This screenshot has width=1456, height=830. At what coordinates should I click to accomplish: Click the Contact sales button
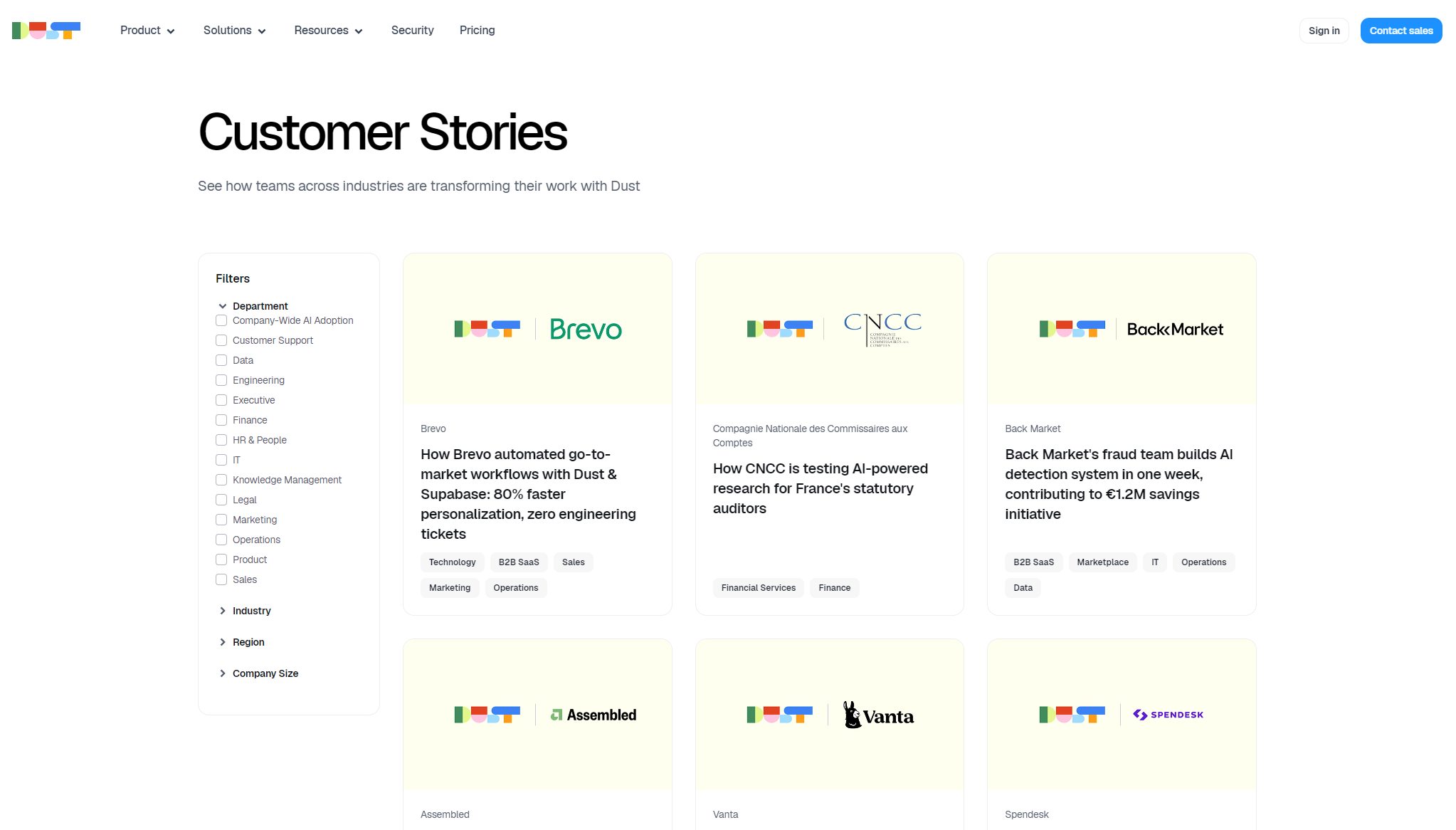point(1400,31)
